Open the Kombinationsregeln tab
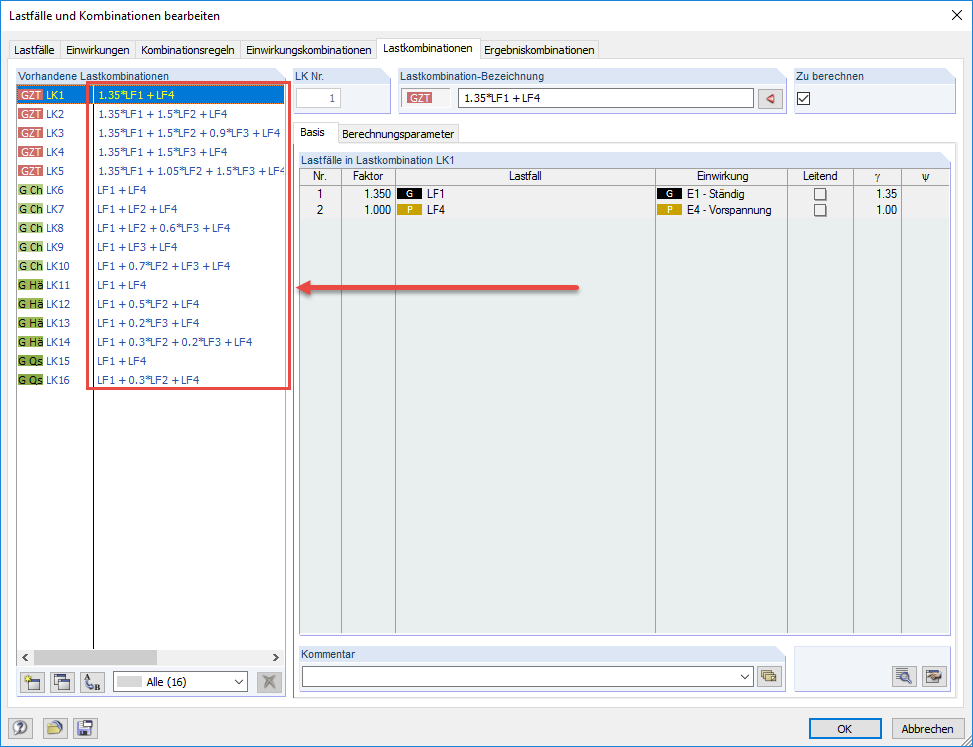973x747 pixels. pos(187,50)
